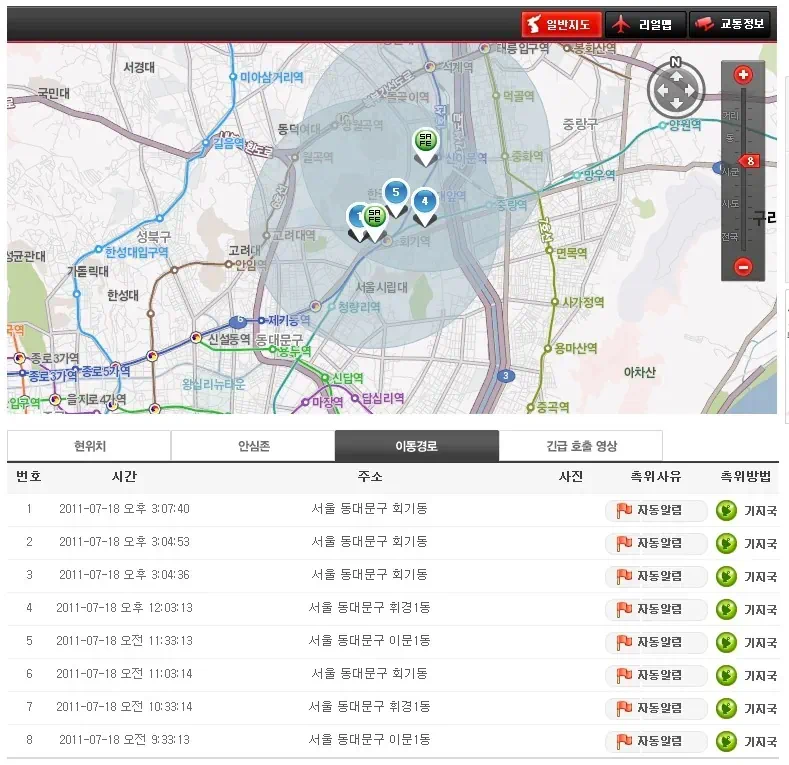Switch to 일반지도 map mode
This screenshot has height=765, width=789.
(x=561, y=24)
